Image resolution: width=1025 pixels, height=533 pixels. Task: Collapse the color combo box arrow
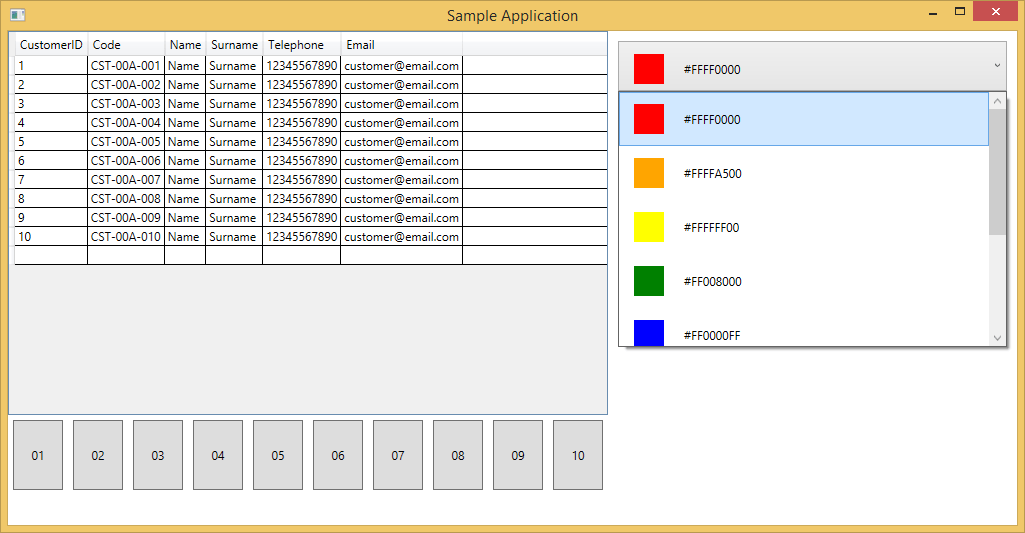pos(996,66)
